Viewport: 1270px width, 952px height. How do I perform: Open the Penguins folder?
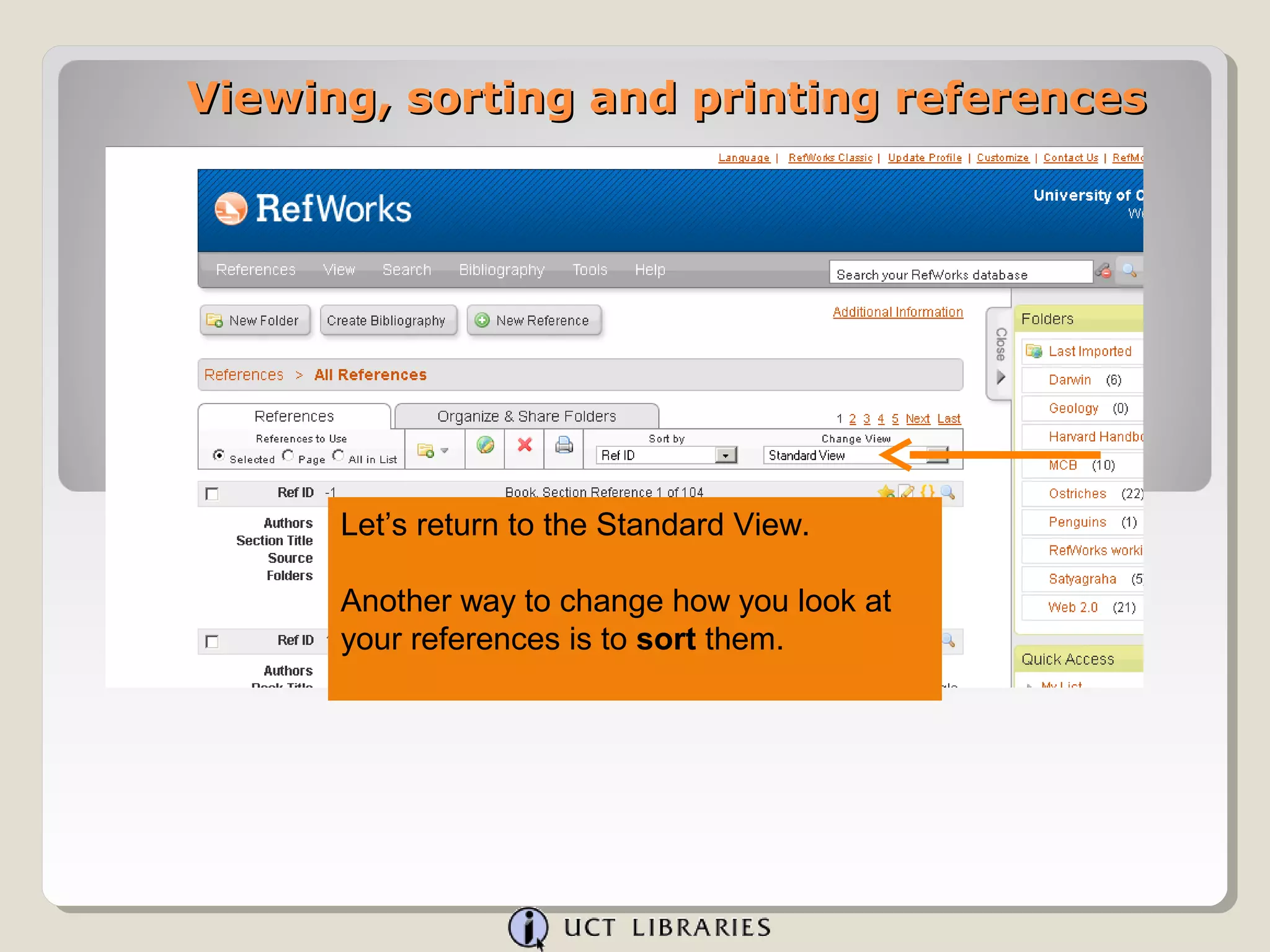point(1077,522)
